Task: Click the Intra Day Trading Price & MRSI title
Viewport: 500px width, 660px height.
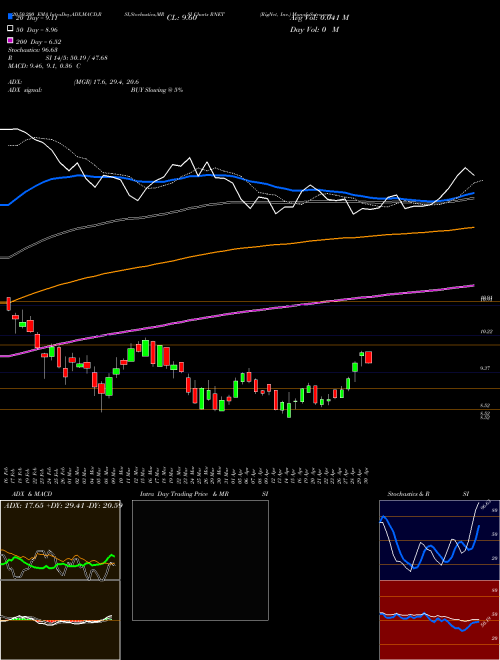Action: pos(204,494)
